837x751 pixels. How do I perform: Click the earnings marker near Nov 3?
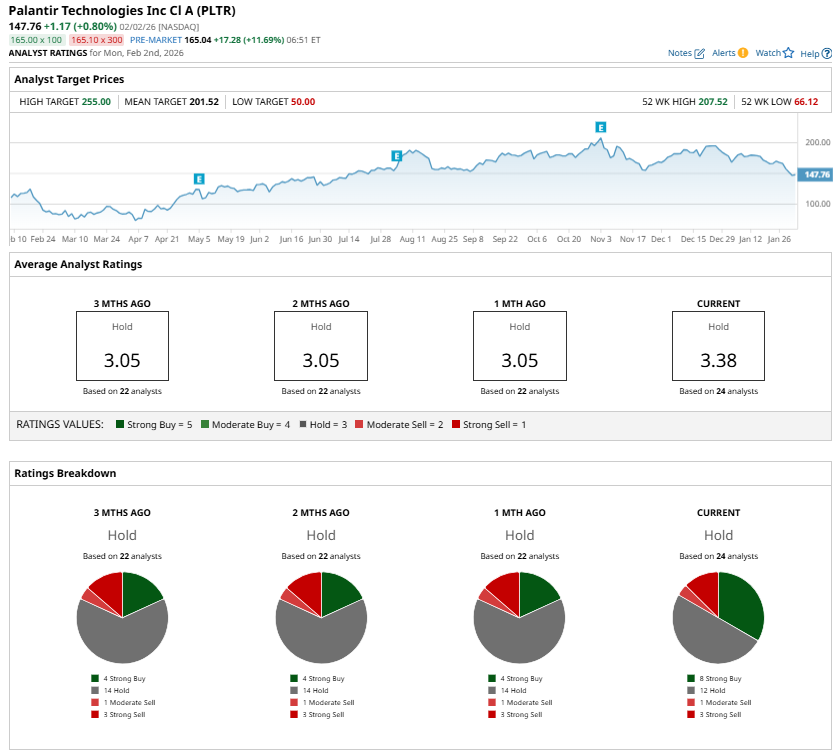[601, 128]
